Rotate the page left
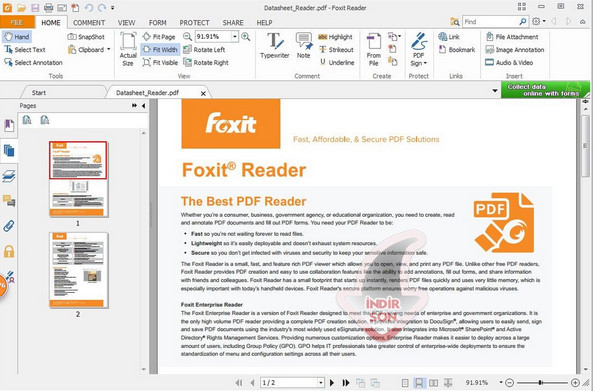The height and width of the screenshot is (391, 593). pos(204,50)
